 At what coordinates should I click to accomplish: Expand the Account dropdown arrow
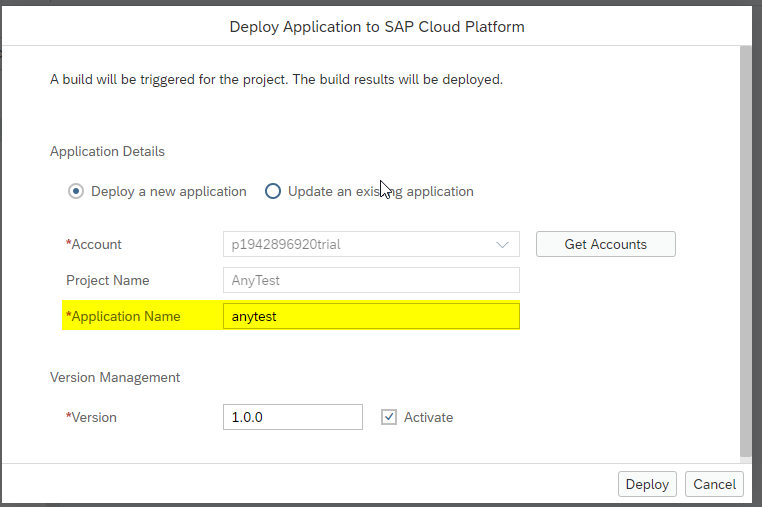(502, 244)
